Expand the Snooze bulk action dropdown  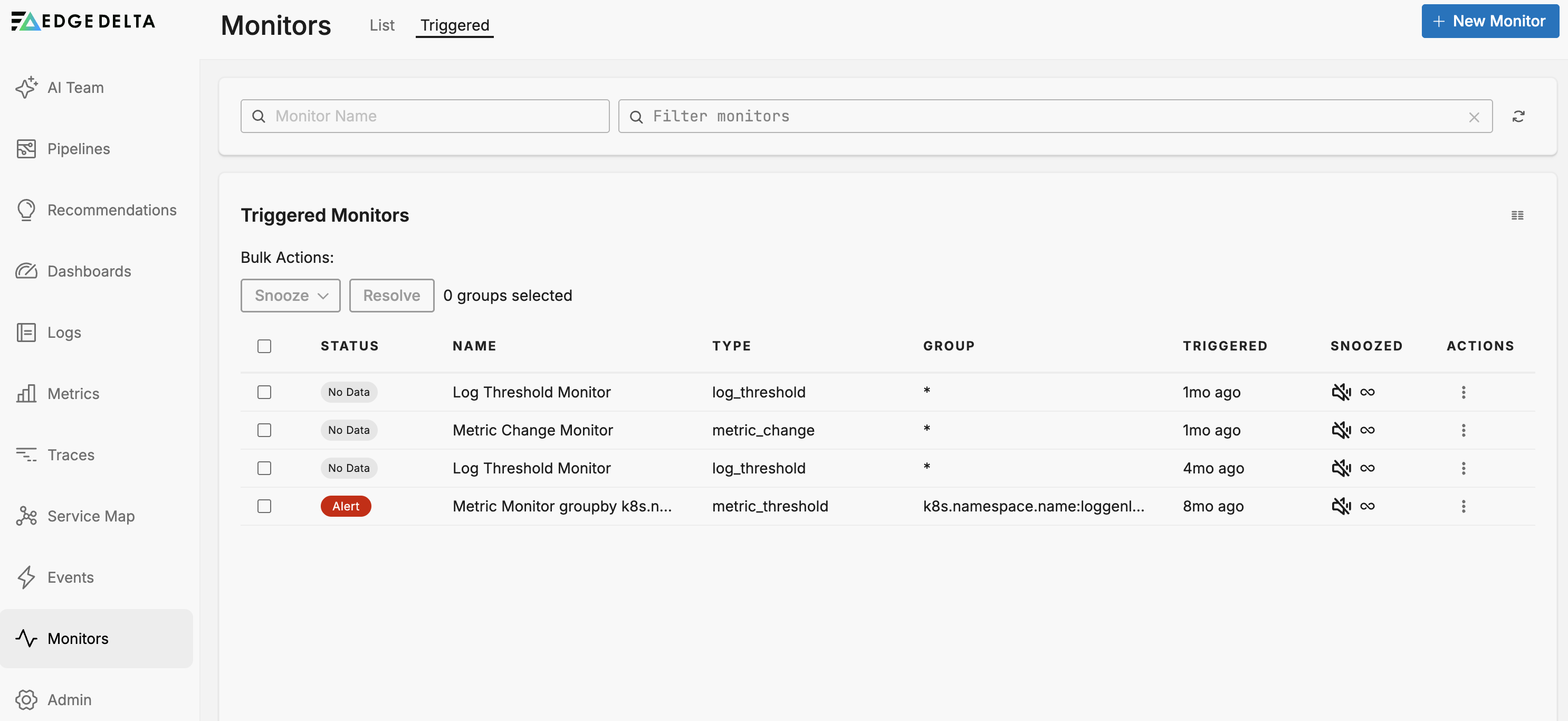tap(290, 296)
